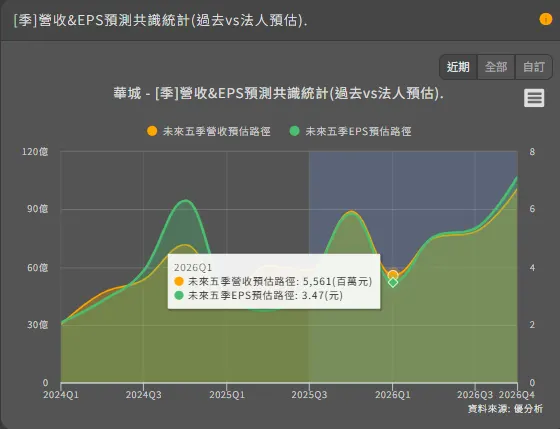Open the 自訂 custom range tab
This screenshot has width=560, height=429.
click(x=534, y=67)
